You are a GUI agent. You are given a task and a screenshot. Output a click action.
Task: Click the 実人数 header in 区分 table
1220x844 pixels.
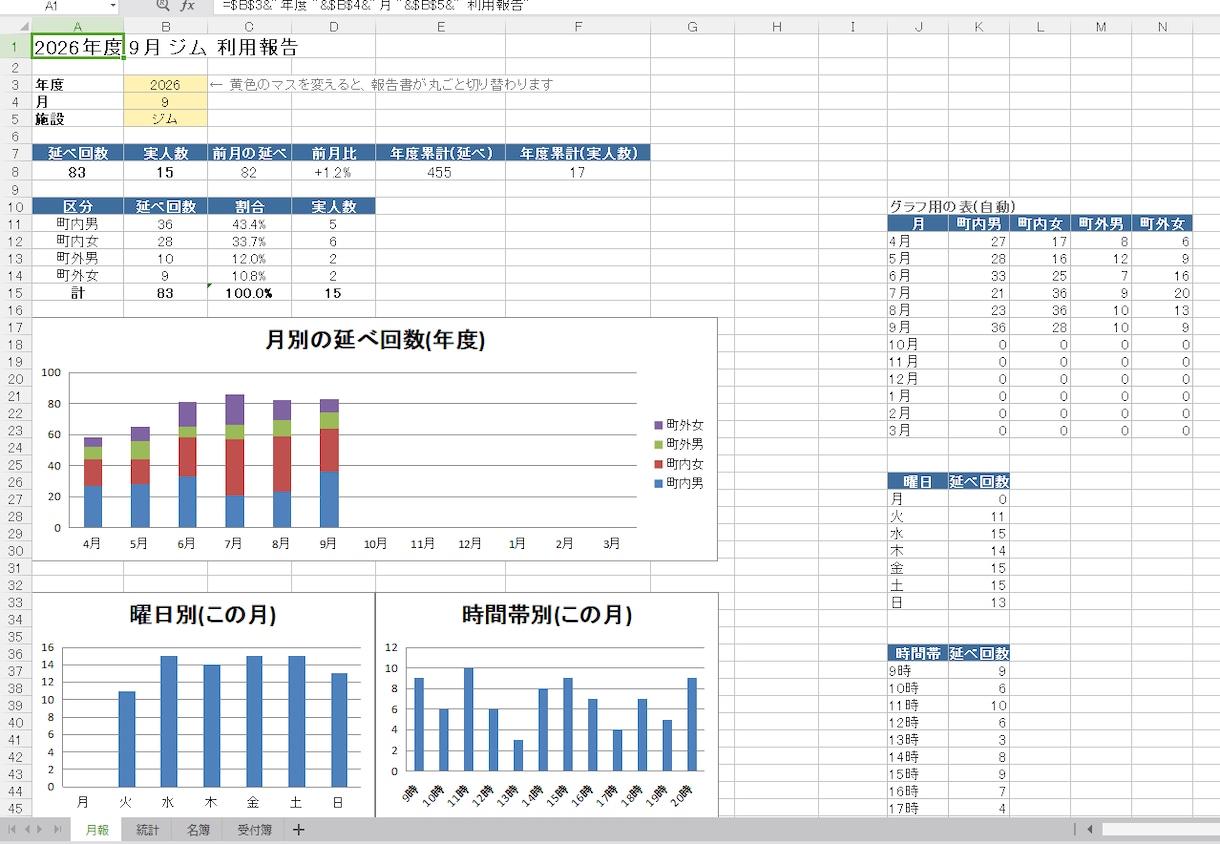coord(333,206)
